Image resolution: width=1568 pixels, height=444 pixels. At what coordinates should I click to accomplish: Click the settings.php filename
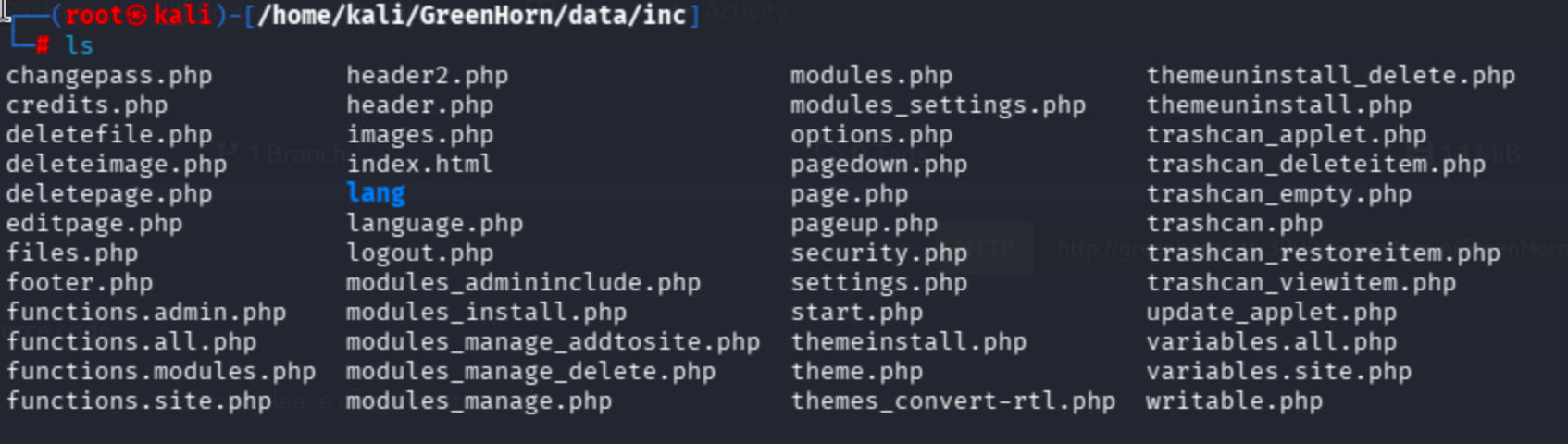click(x=878, y=283)
